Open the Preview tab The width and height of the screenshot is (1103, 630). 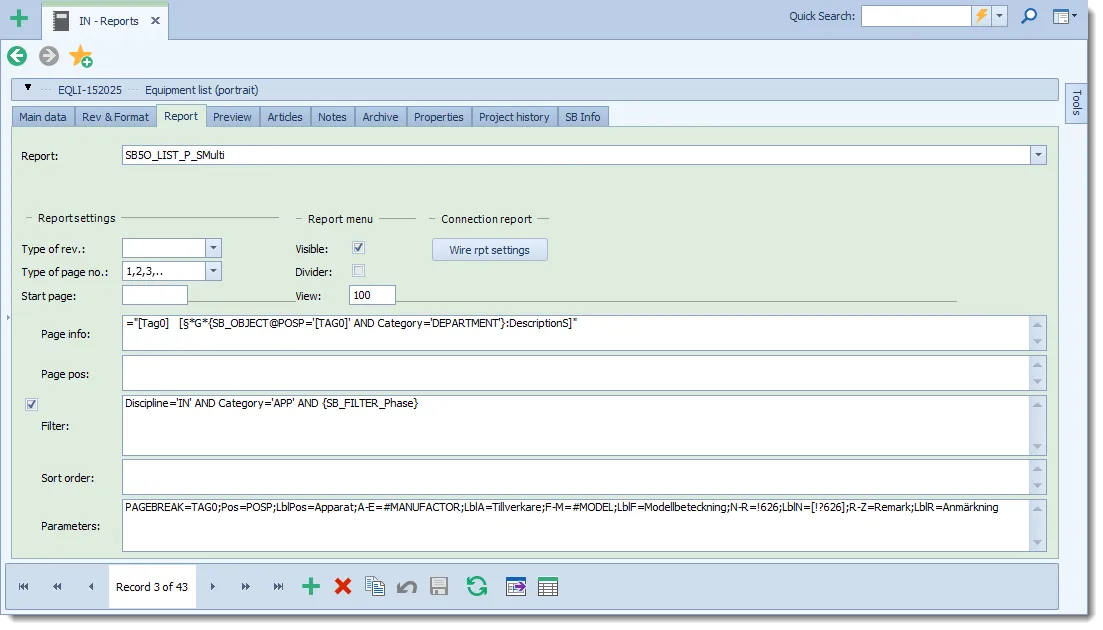(232, 117)
